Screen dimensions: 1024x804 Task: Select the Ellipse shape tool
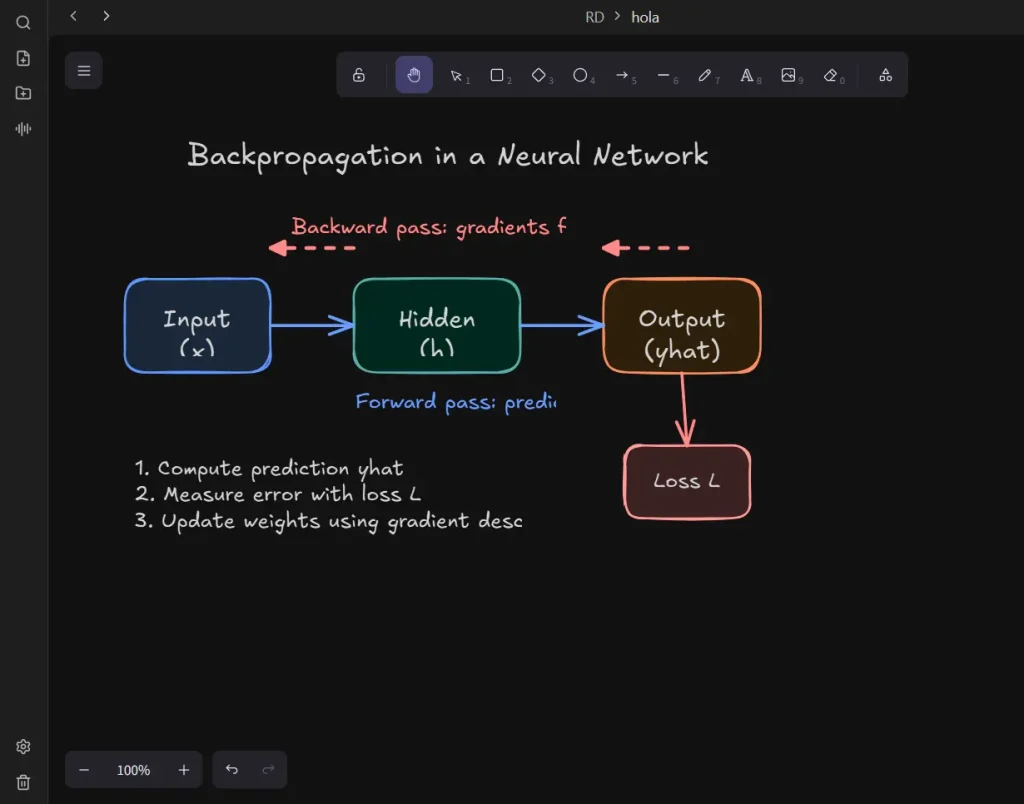(580, 75)
